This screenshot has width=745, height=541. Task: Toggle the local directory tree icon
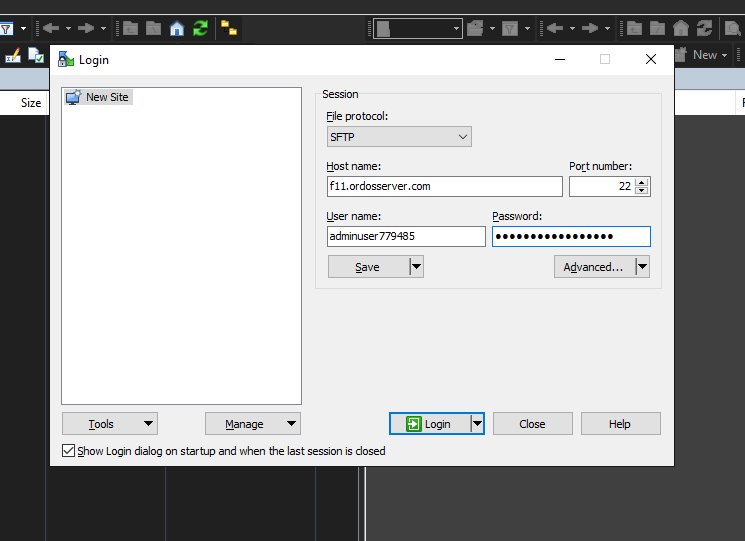[x=229, y=28]
